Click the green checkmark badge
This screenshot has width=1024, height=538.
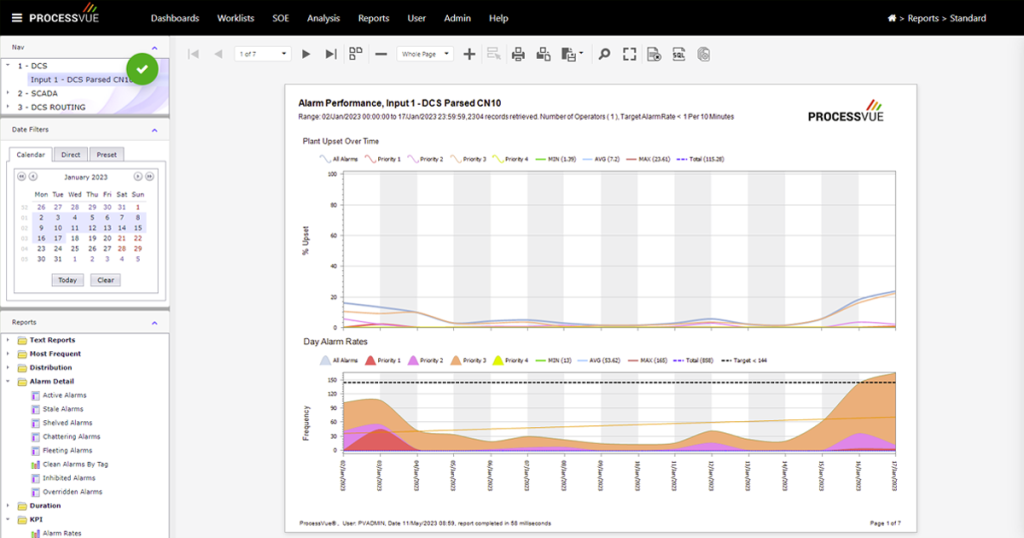point(142,69)
